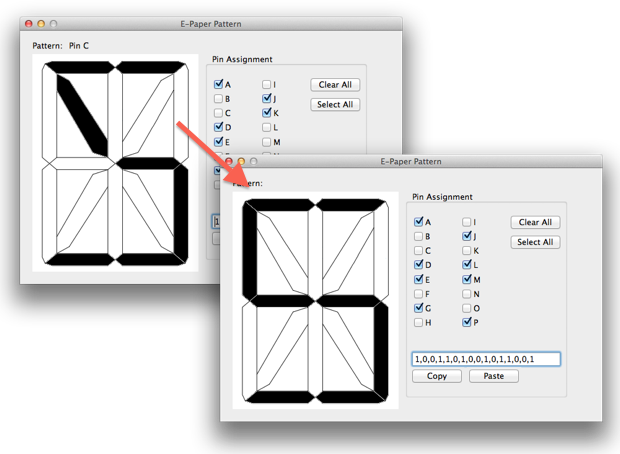The image size is (620, 454).
Task: Uncheck pin A in back window
Action: (218, 84)
